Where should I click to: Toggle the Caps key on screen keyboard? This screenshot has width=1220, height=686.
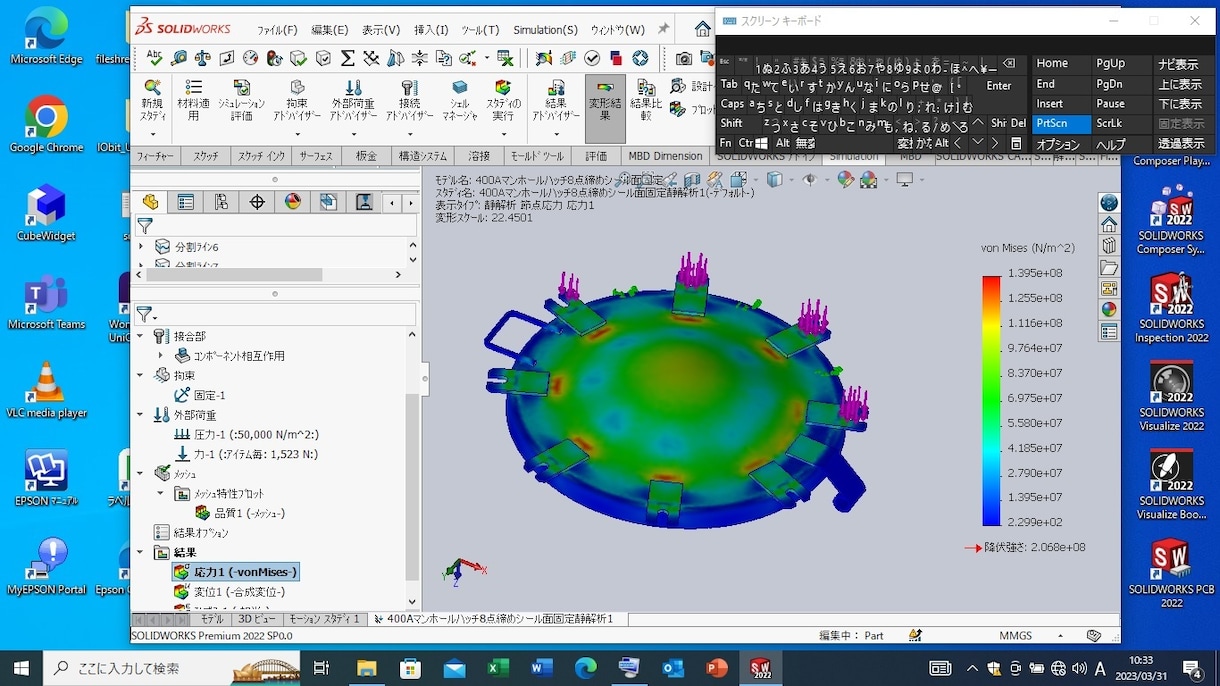point(732,104)
